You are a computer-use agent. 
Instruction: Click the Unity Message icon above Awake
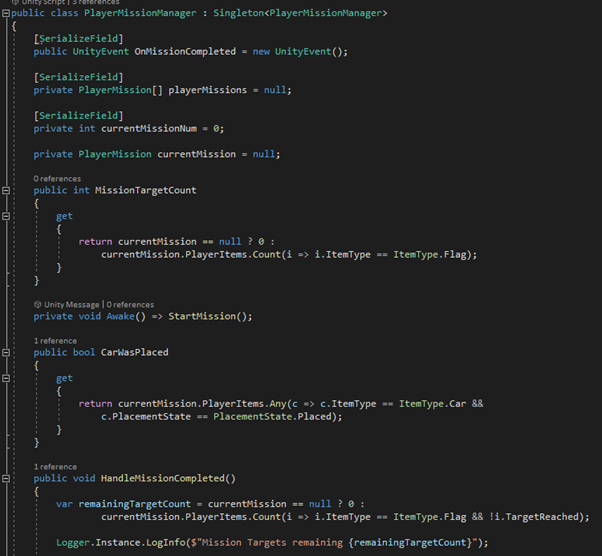tap(37, 304)
